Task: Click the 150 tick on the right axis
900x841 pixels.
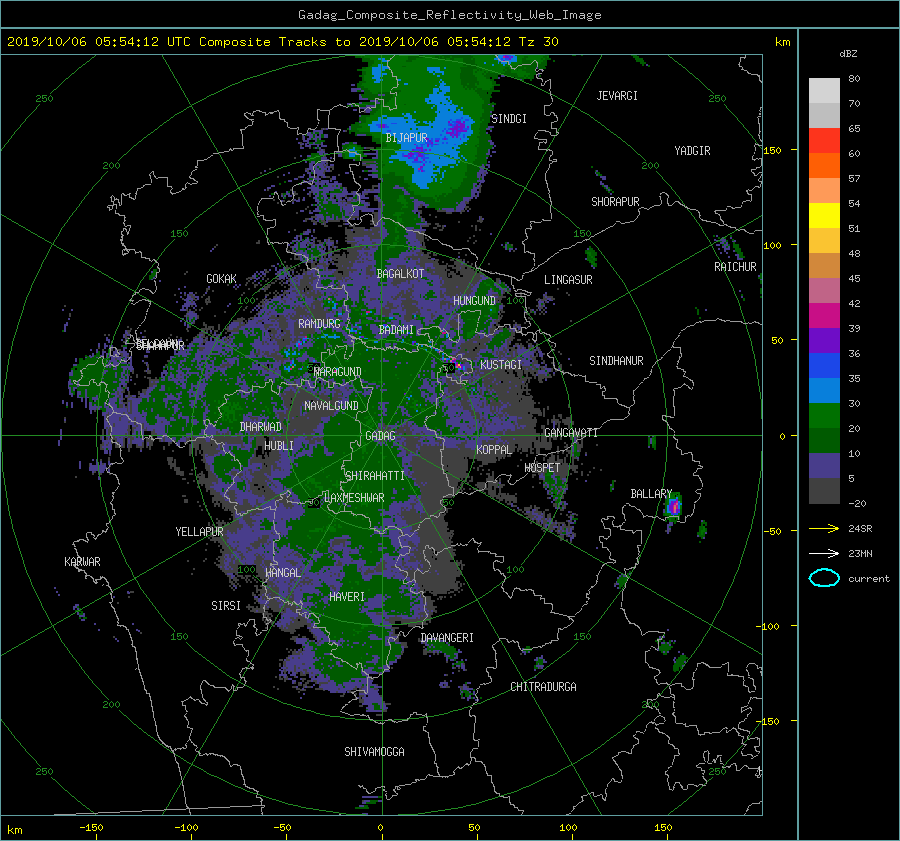Action: 773,150
